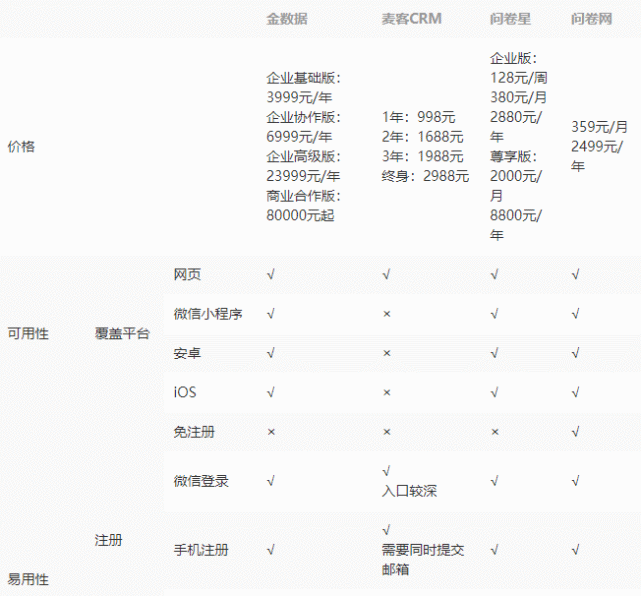The height and width of the screenshot is (596, 641).
Task: Click the 问卷网 column header
Action: [x=591, y=19]
